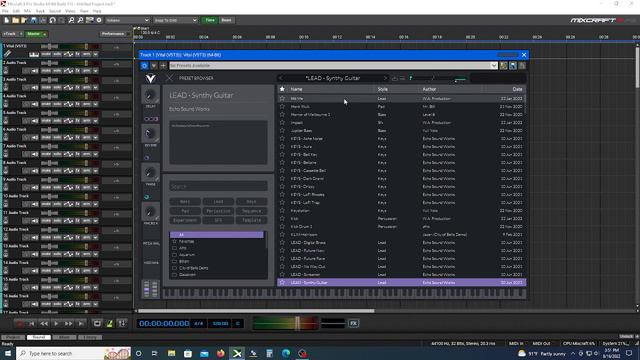Click the Zoom In magnifier icon
Screen dimensions: 640x360
[71, 20]
